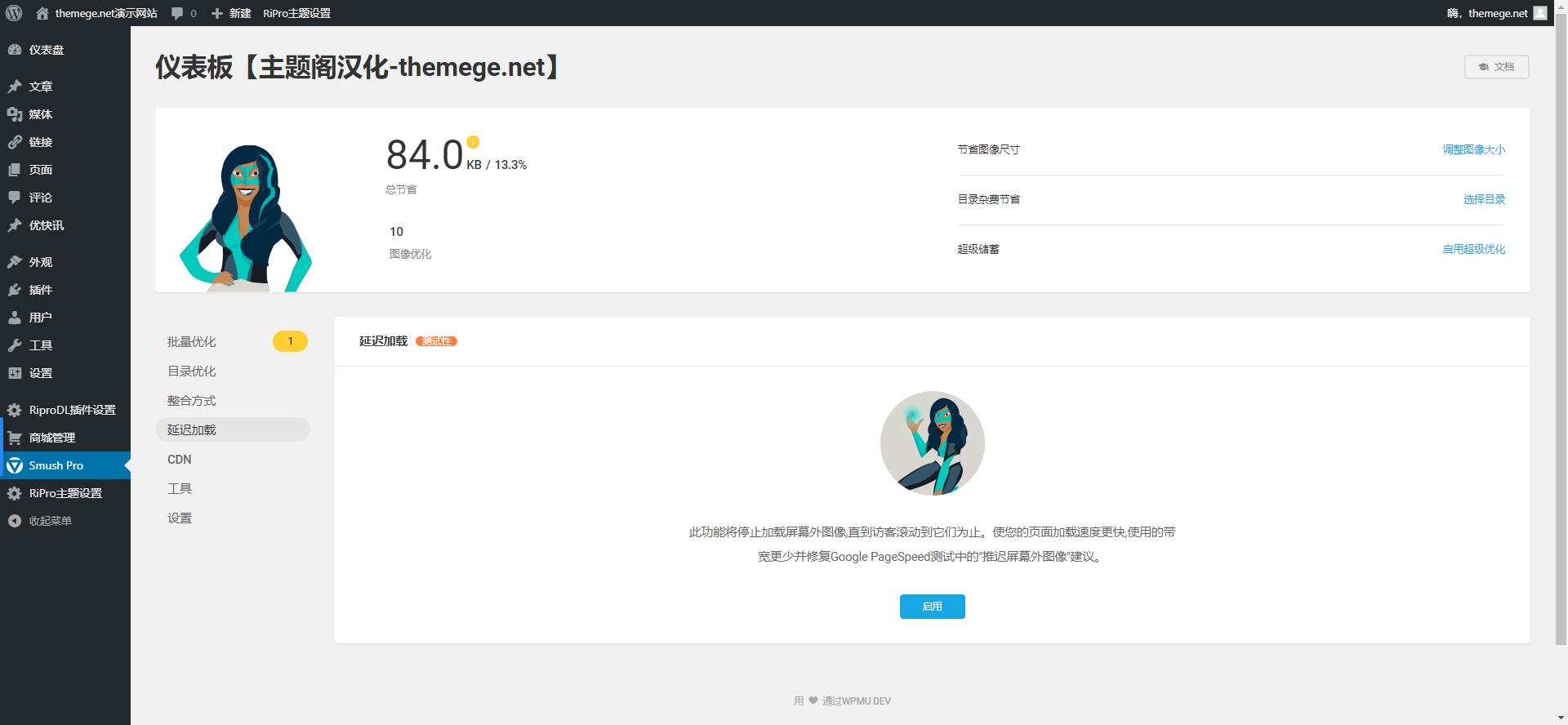The image size is (1568, 725).
Task: Open RiPro主题设置 in top admin bar
Action: point(296,13)
